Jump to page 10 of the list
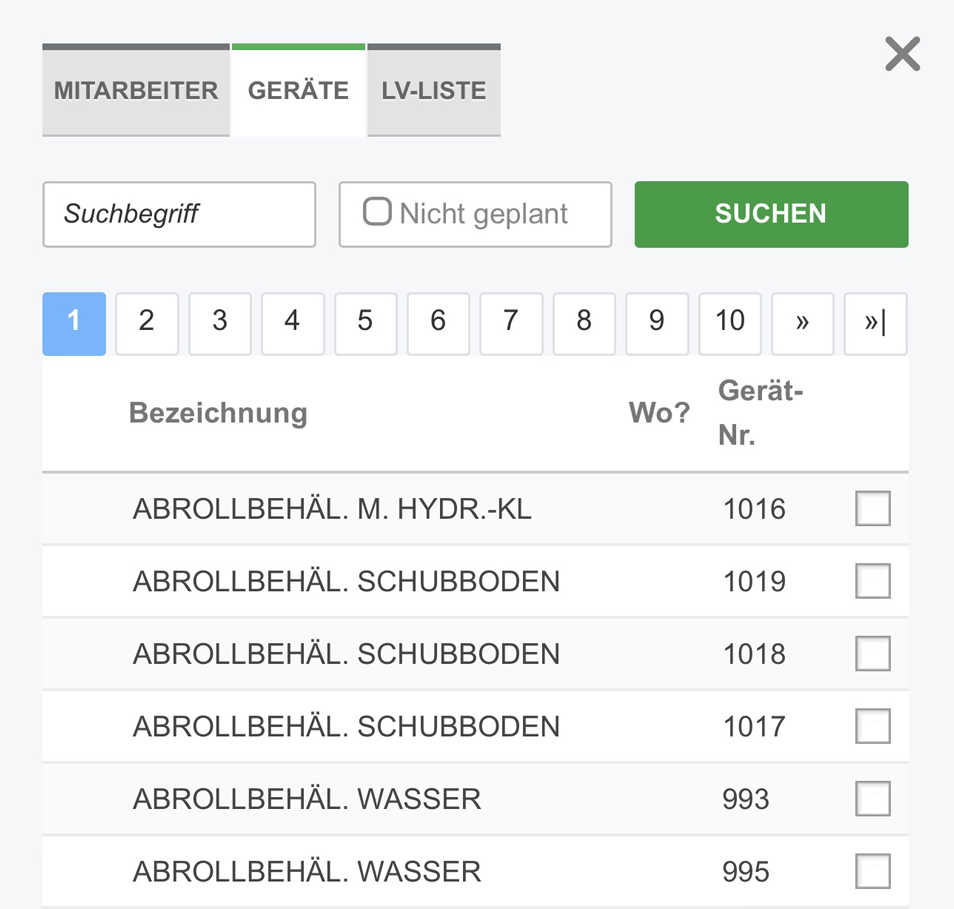The width and height of the screenshot is (954, 909). (730, 322)
